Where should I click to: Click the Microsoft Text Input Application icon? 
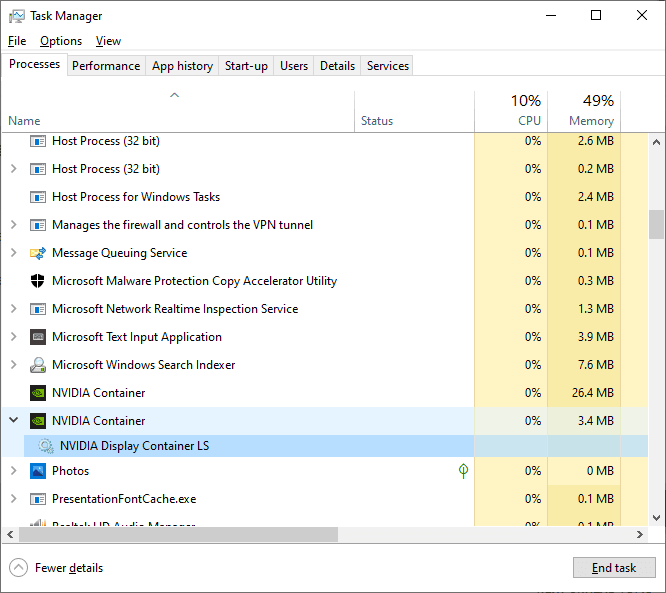pos(38,337)
